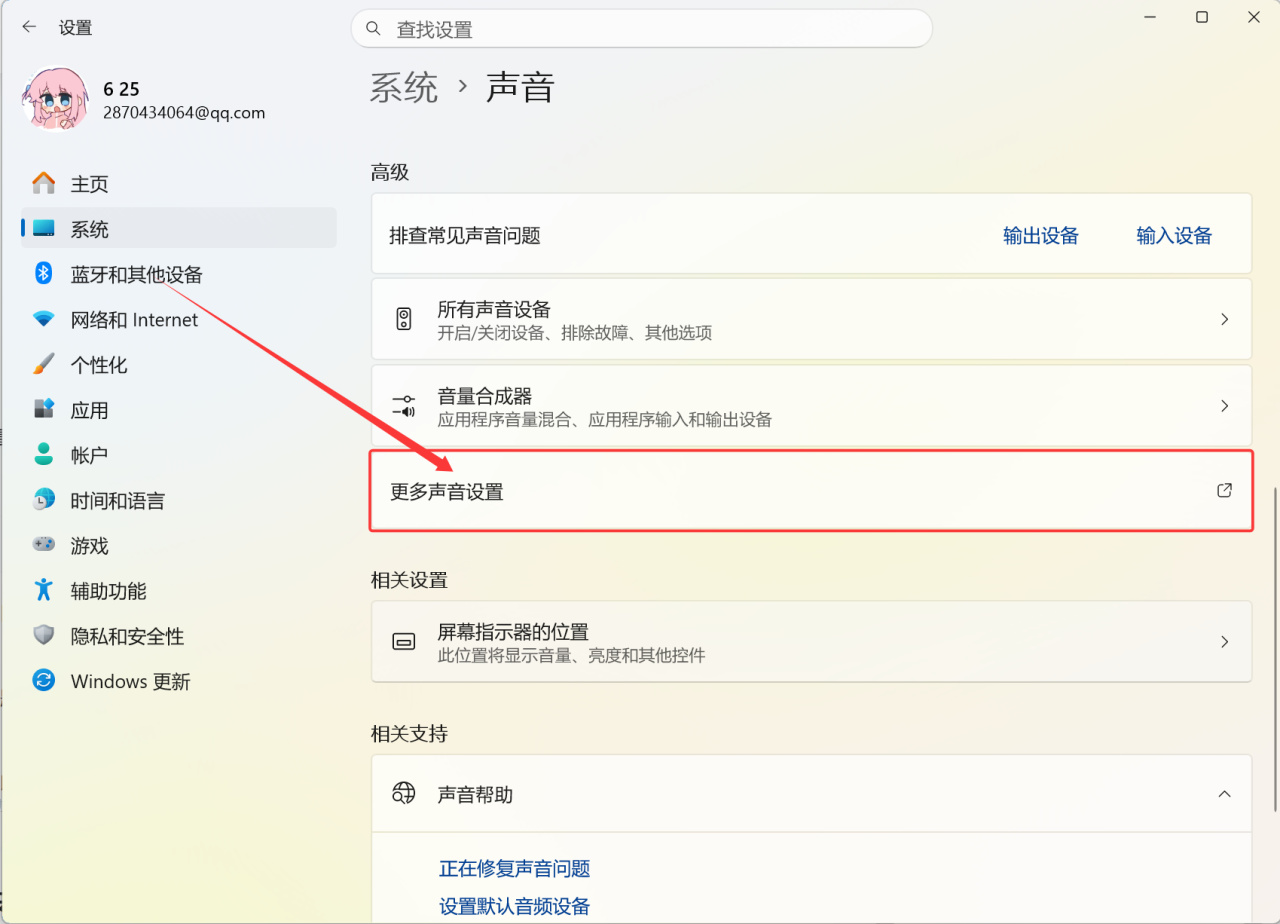Collapse the 声音帮助 section chevron
This screenshot has height=924, width=1280.
click(x=1224, y=794)
